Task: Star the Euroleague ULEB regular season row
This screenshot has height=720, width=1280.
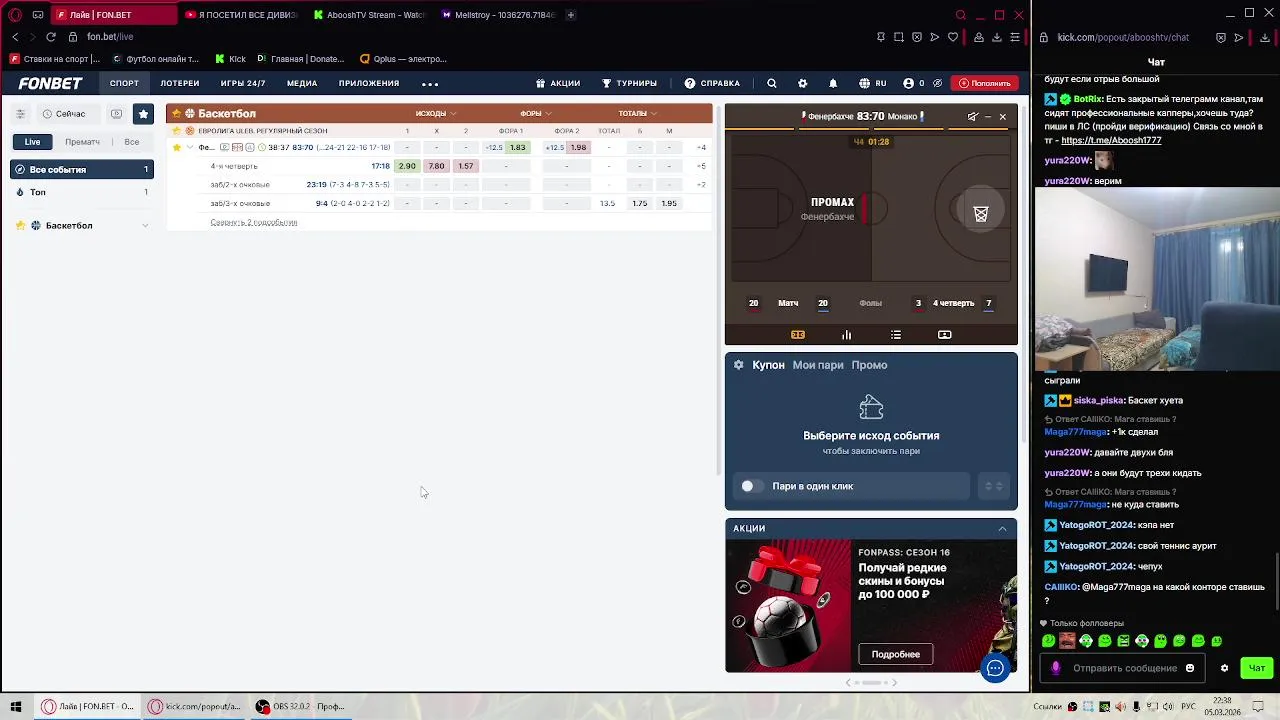Action: pos(177,131)
